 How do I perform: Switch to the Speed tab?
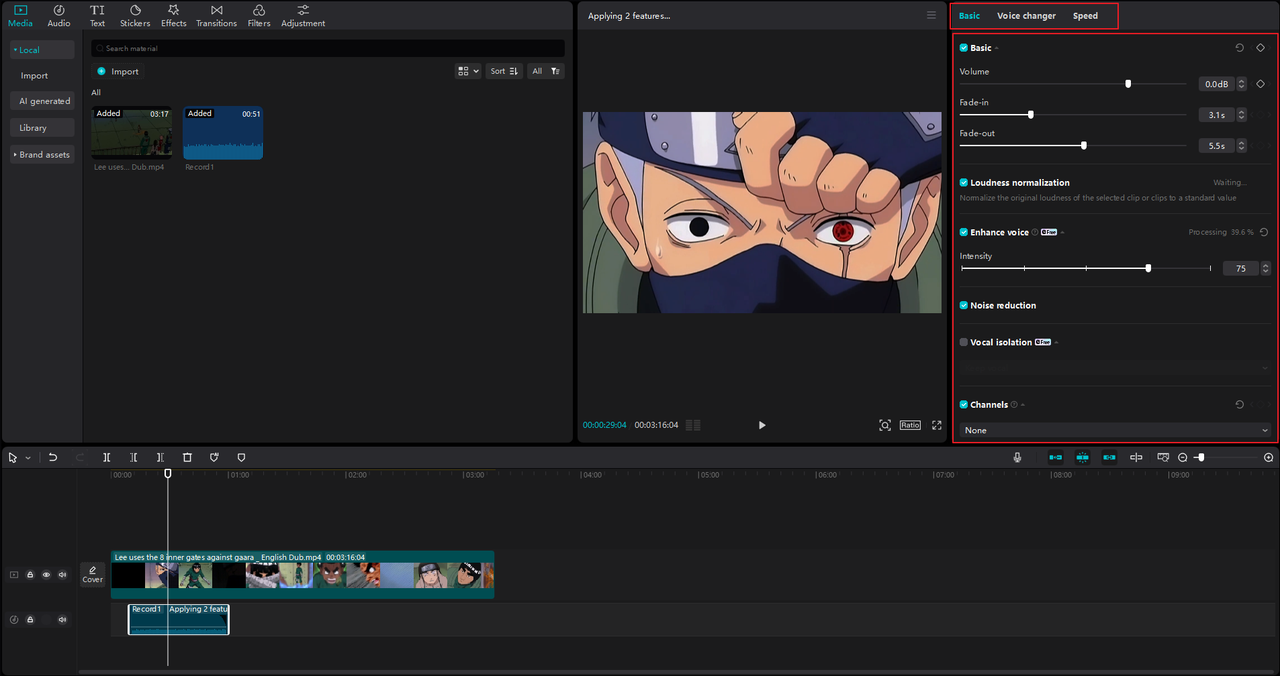pyautogui.click(x=1085, y=16)
